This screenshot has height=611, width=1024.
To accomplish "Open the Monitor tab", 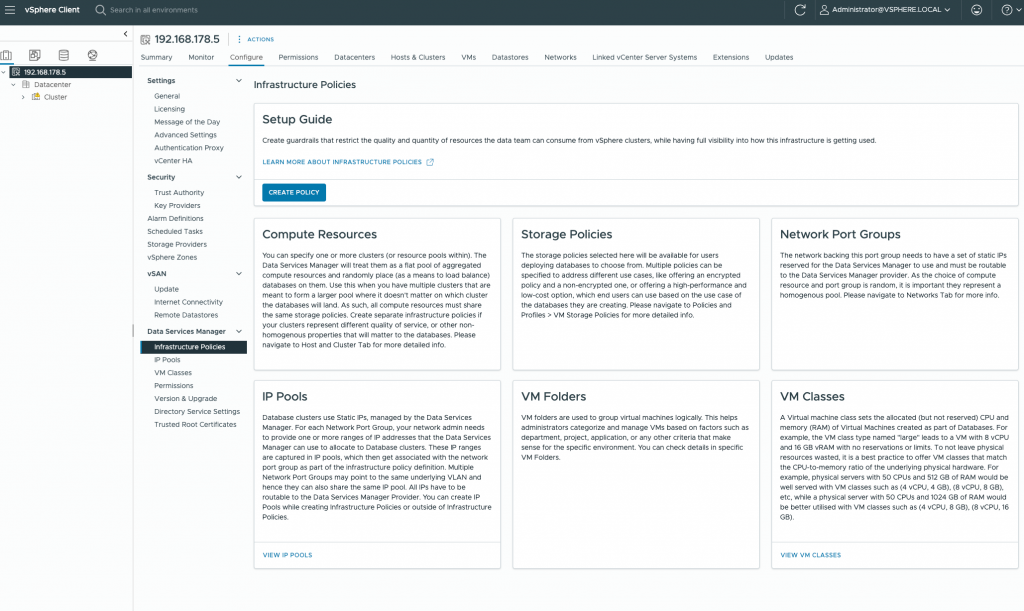I will pyautogui.click(x=201, y=57).
